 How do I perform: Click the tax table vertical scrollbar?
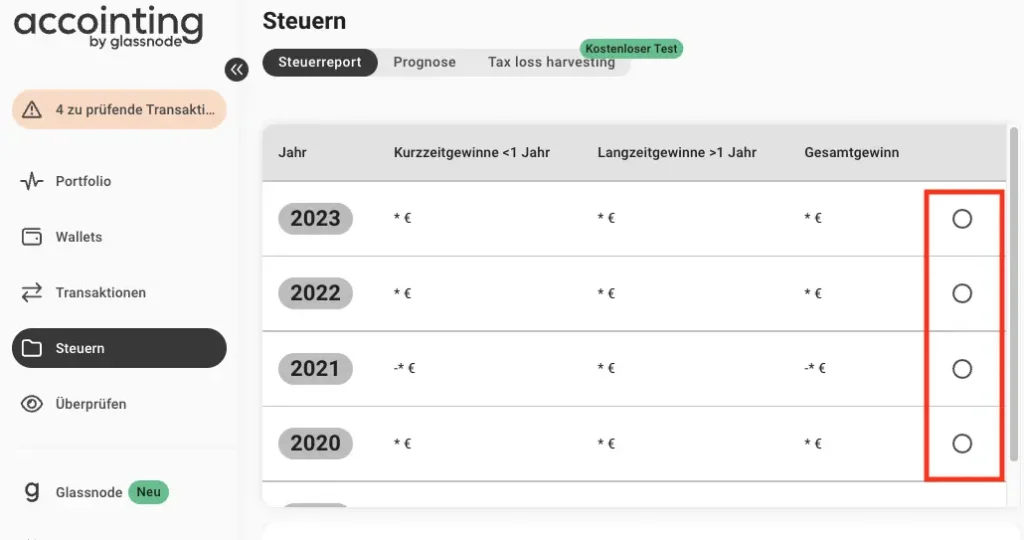pos(1014,300)
